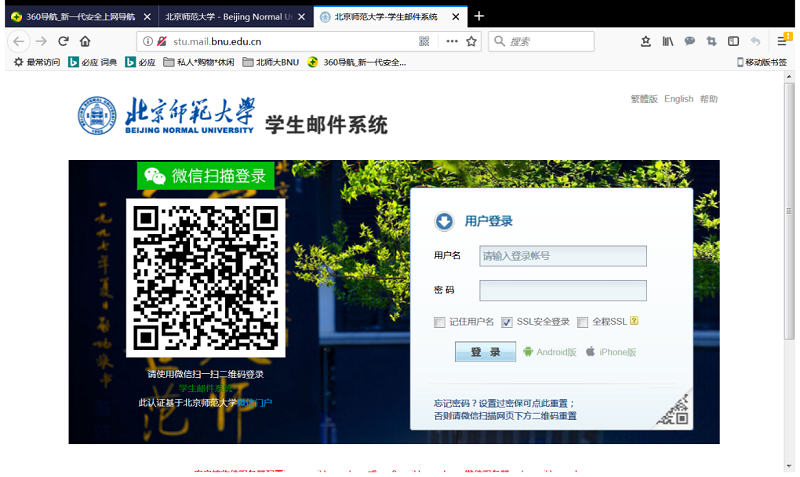Image resolution: width=800 pixels, height=477 pixels.
Task: Open the 北师大BNU bookmark folder
Action: 270,62
